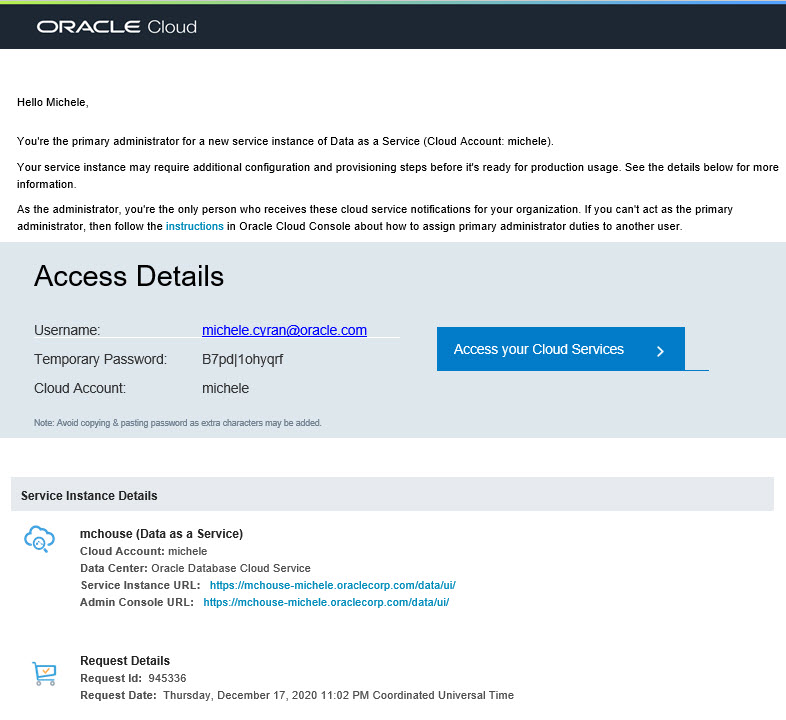Click the password copying note text
This screenshot has width=786, height=720.
(x=177, y=423)
